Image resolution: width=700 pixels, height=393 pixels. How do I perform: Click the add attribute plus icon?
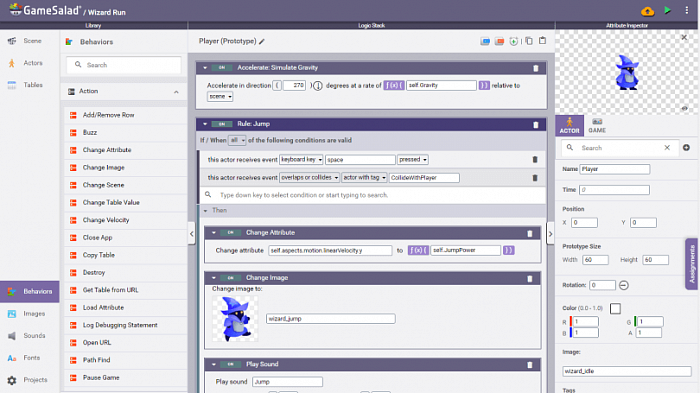coord(686,147)
